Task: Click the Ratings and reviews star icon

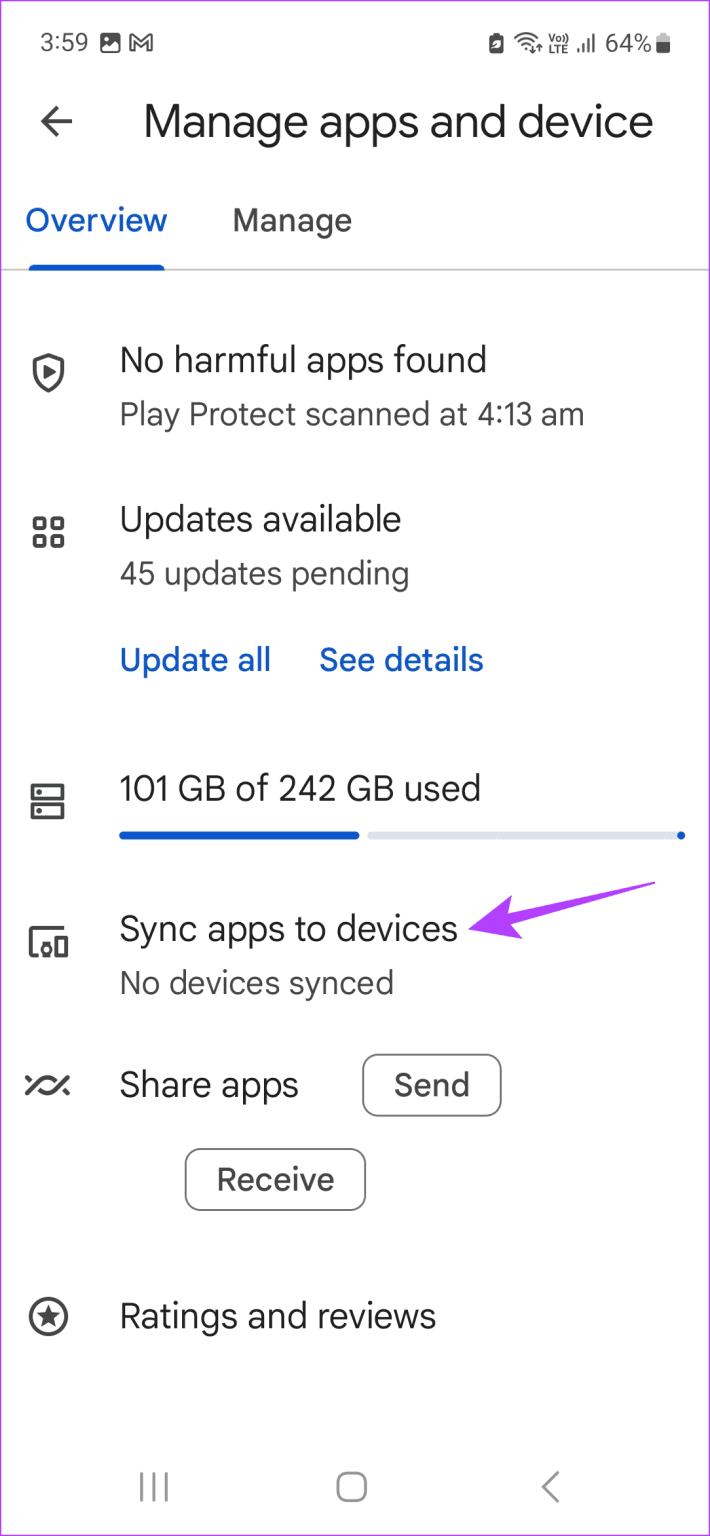Action: (47, 1316)
